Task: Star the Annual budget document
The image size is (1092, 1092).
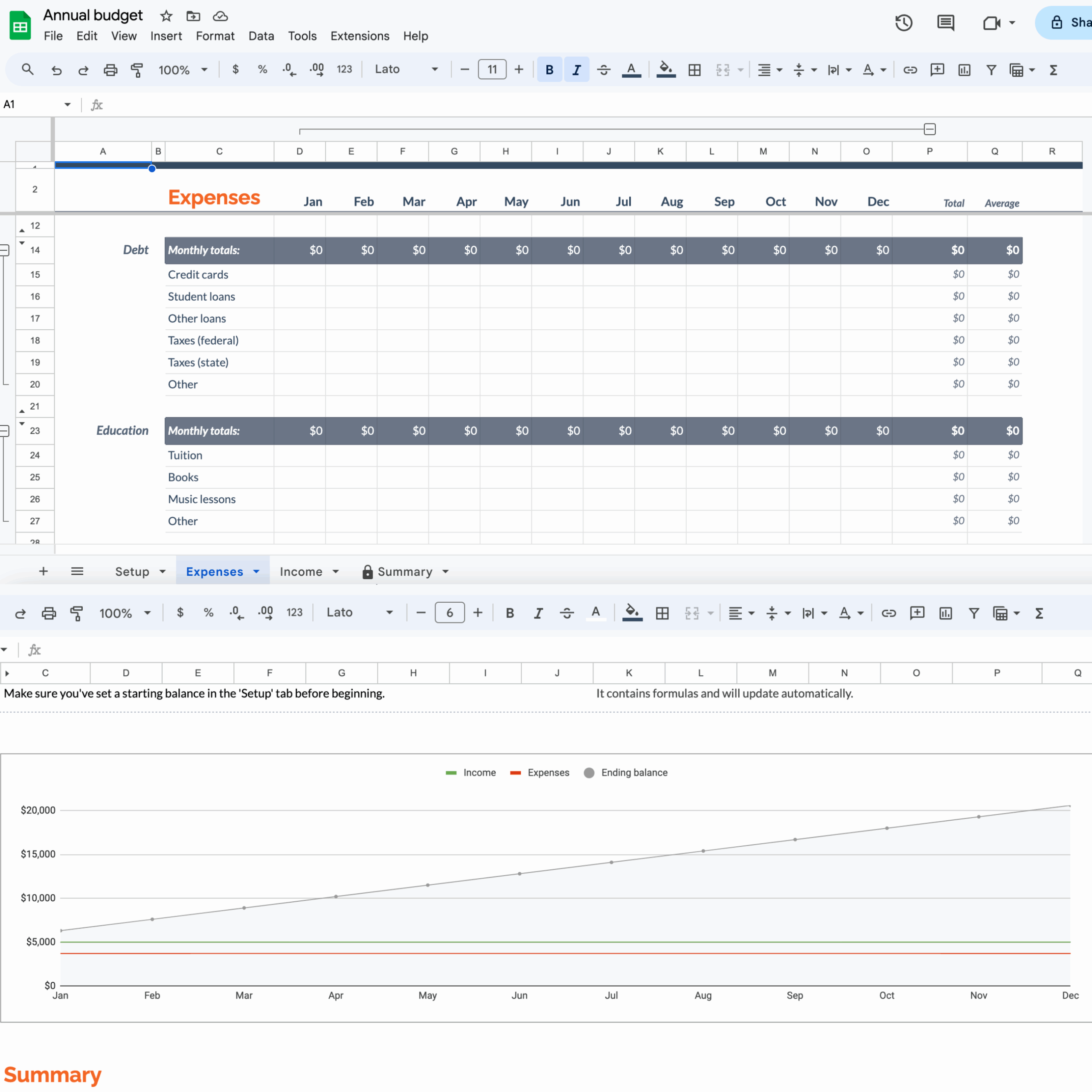Action: (166, 16)
